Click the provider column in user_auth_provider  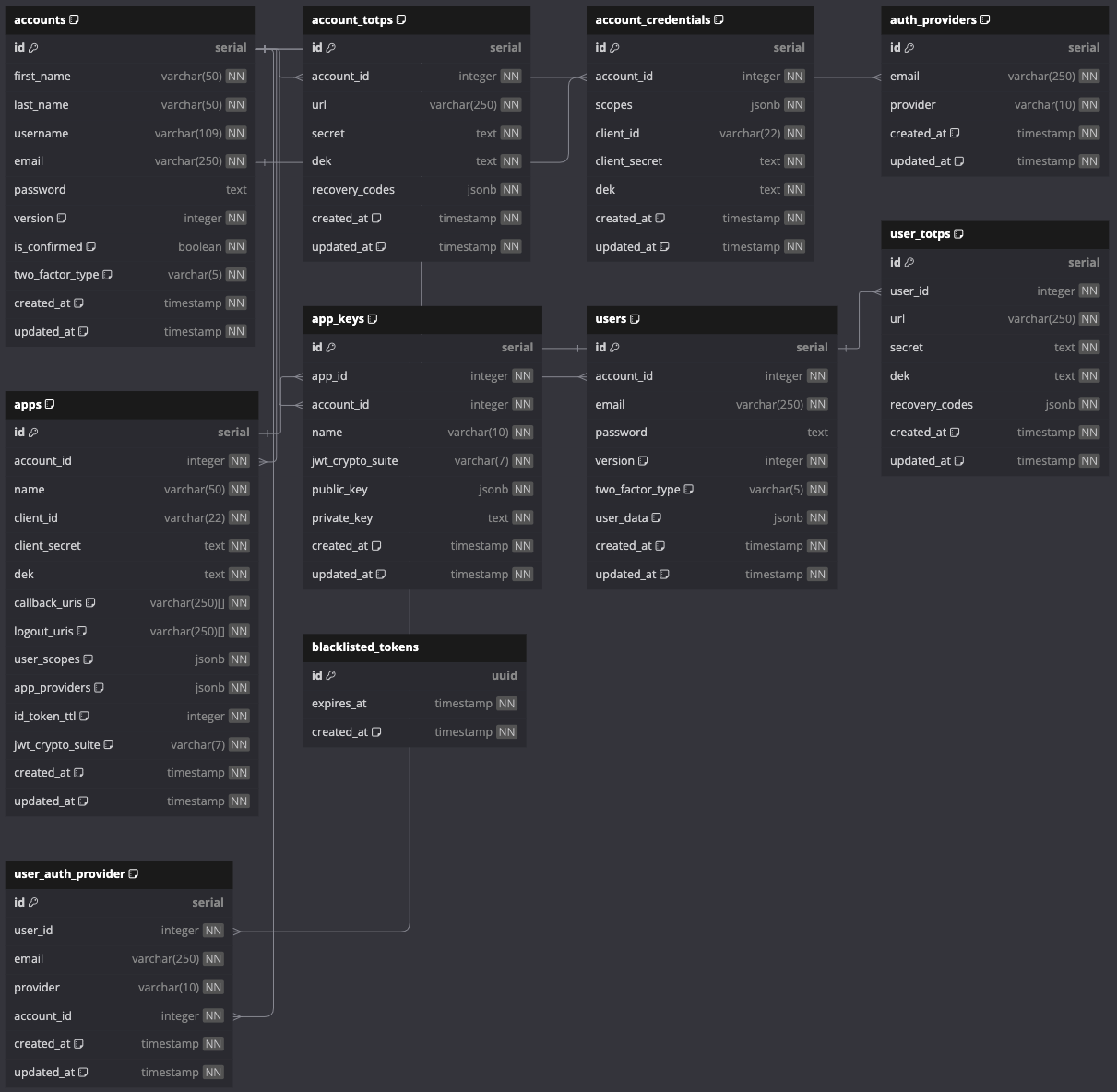pos(119,988)
